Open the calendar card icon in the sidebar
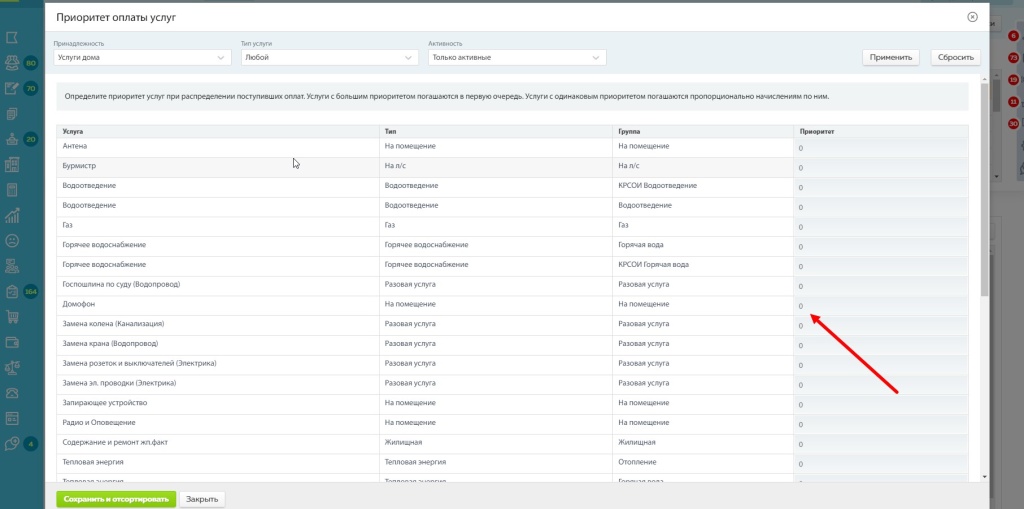The width and height of the screenshot is (1024, 509). point(11,418)
